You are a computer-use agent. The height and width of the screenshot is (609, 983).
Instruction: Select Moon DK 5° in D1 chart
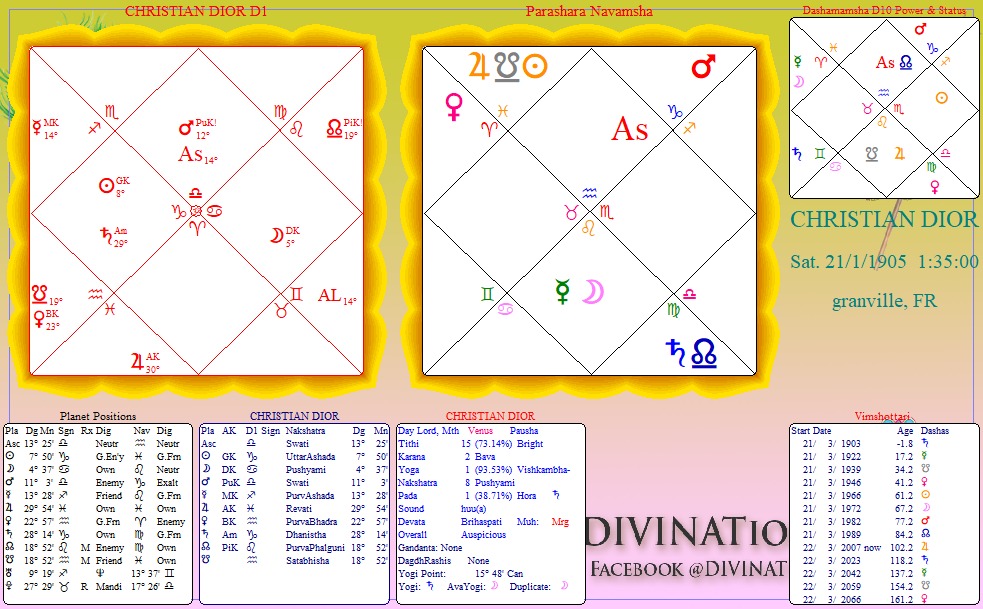pyautogui.click(x=285, y=236)
